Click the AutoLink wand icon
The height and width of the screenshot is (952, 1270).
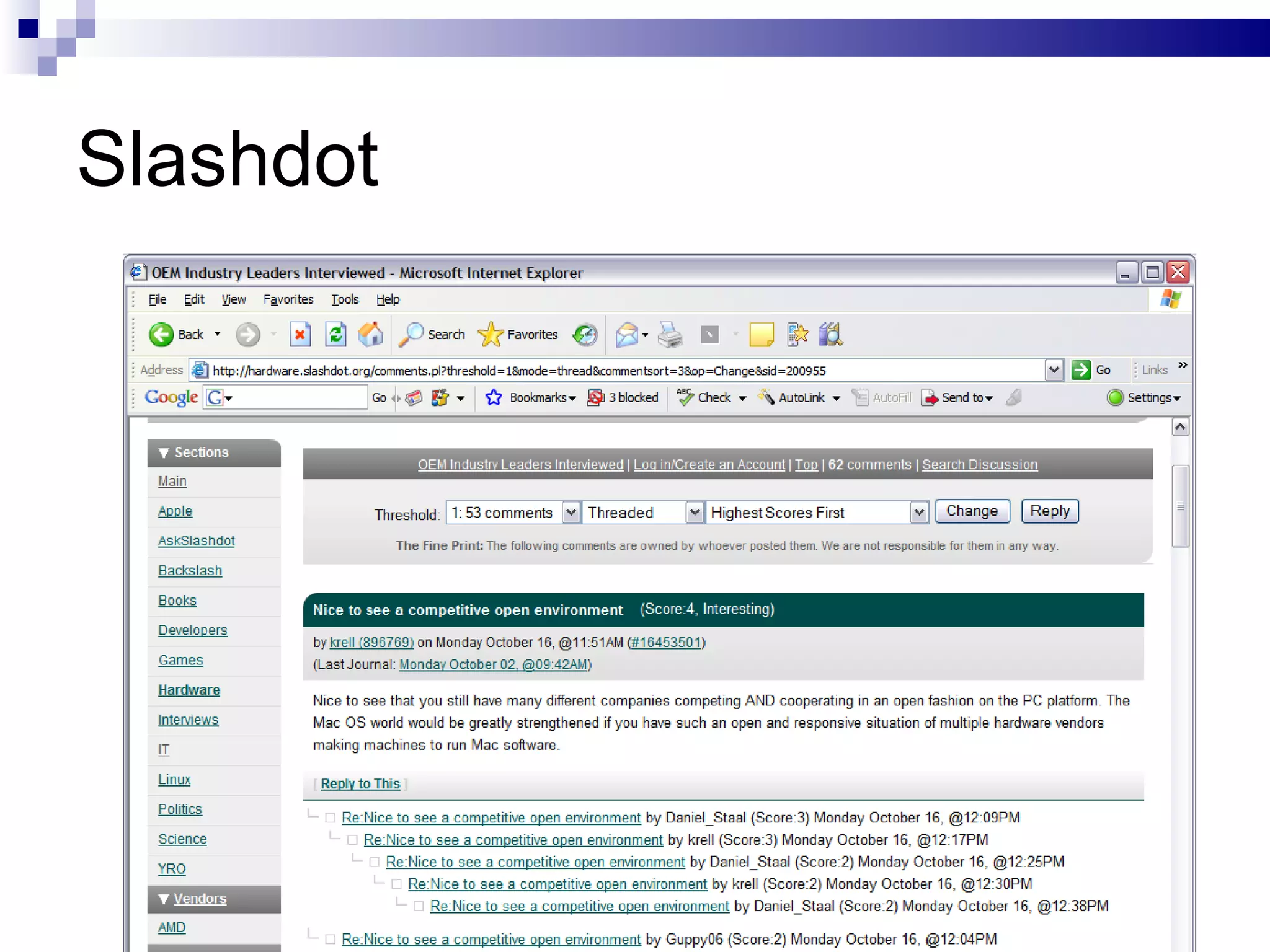[766, 397]
